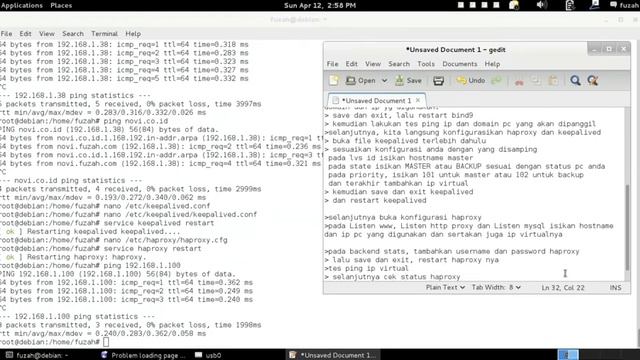Switch to Unsaved Document 1 taskbar entry

pyautogui.click(x=333, y=355)
